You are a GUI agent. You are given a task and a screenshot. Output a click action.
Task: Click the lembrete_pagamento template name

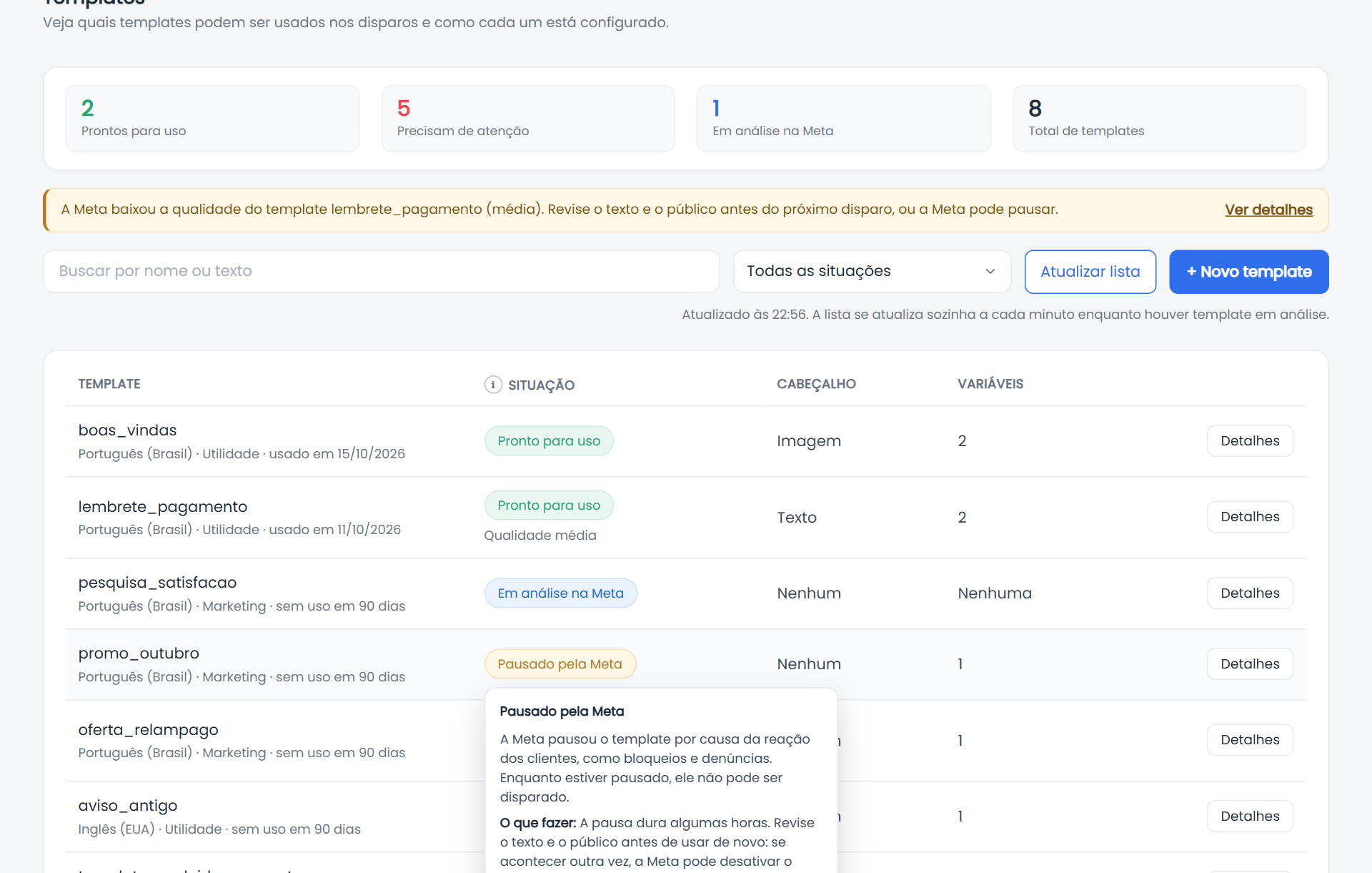click(x=162, y=506)
